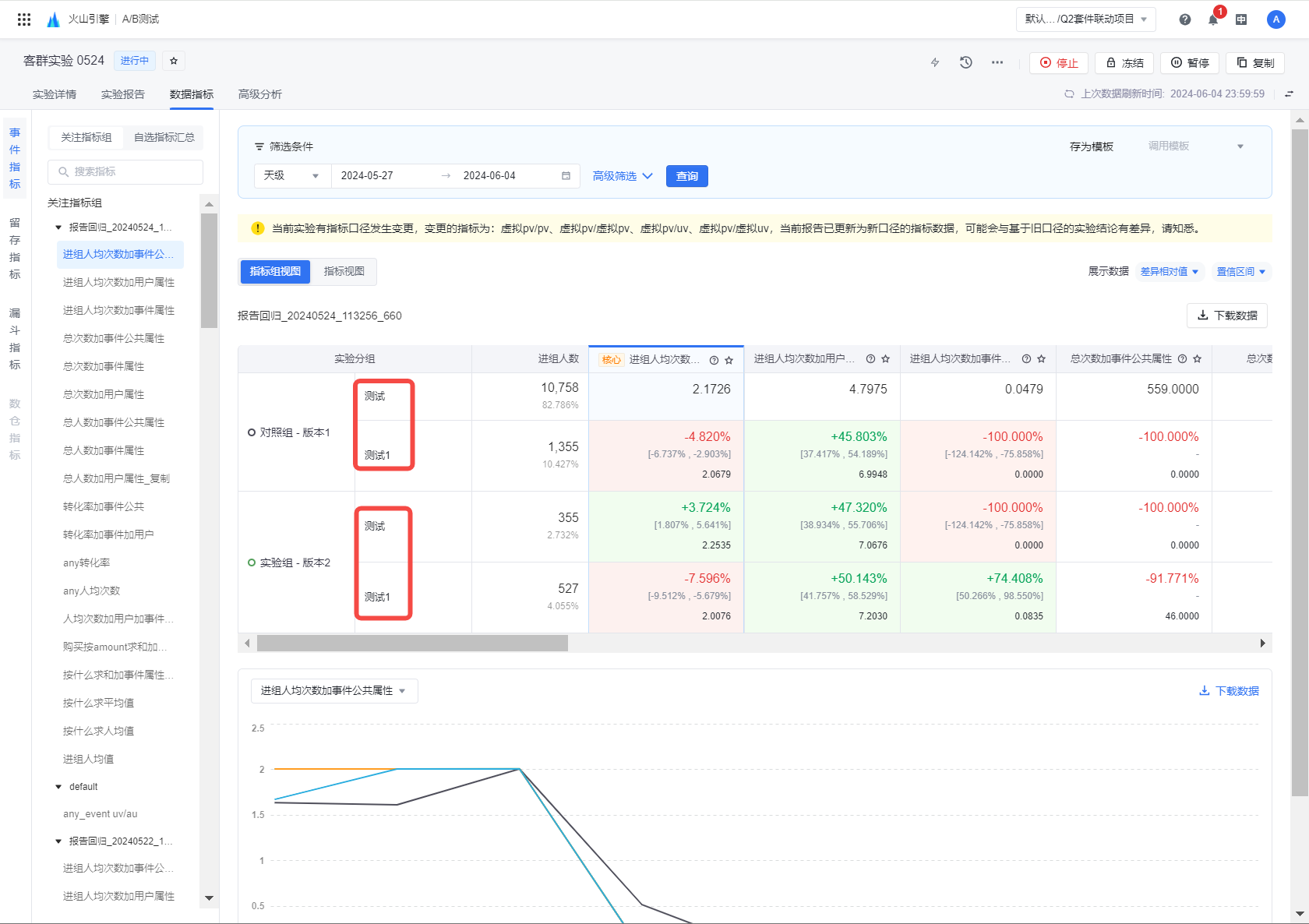Open the help question mark icon
1309x924 pixels.
point(1184,19)
